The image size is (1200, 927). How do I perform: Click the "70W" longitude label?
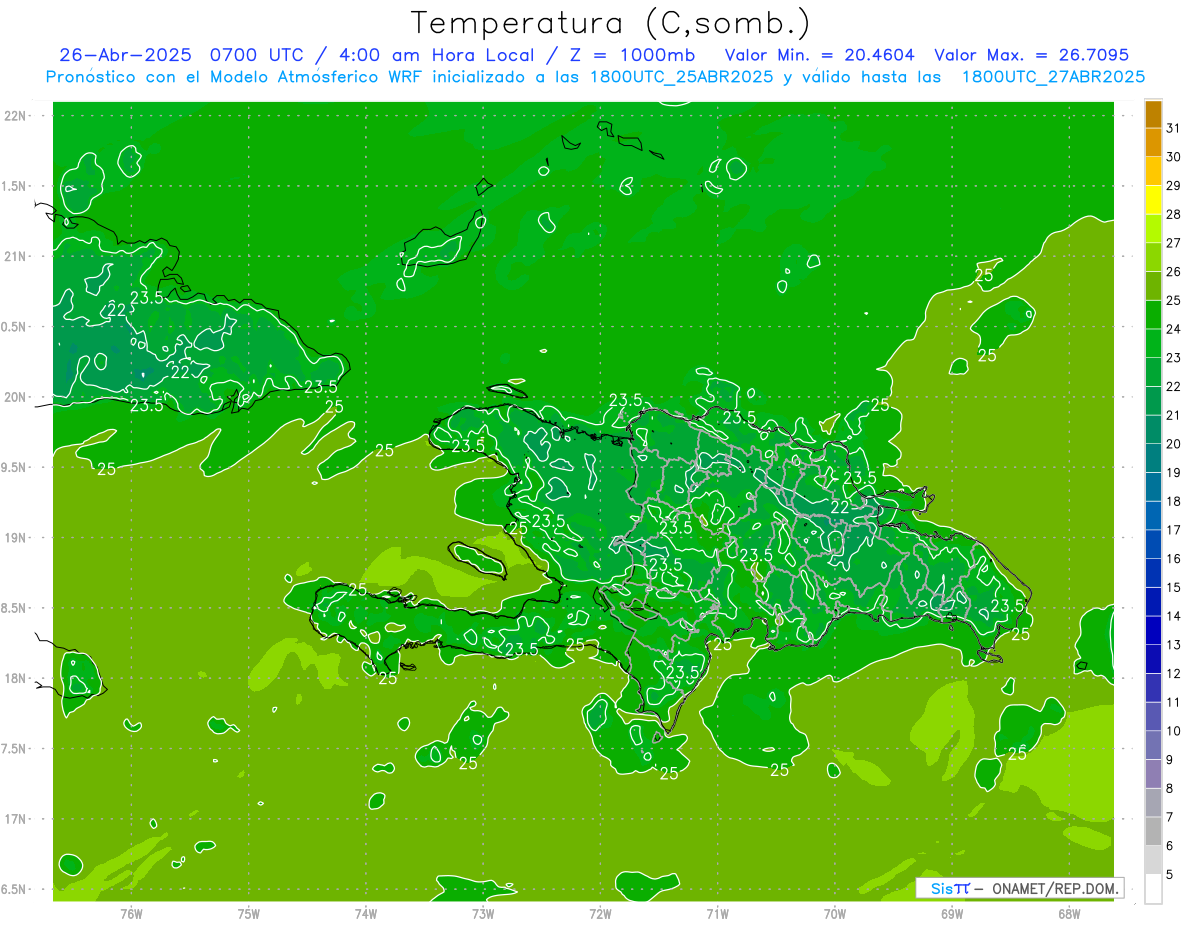(835, 913)
